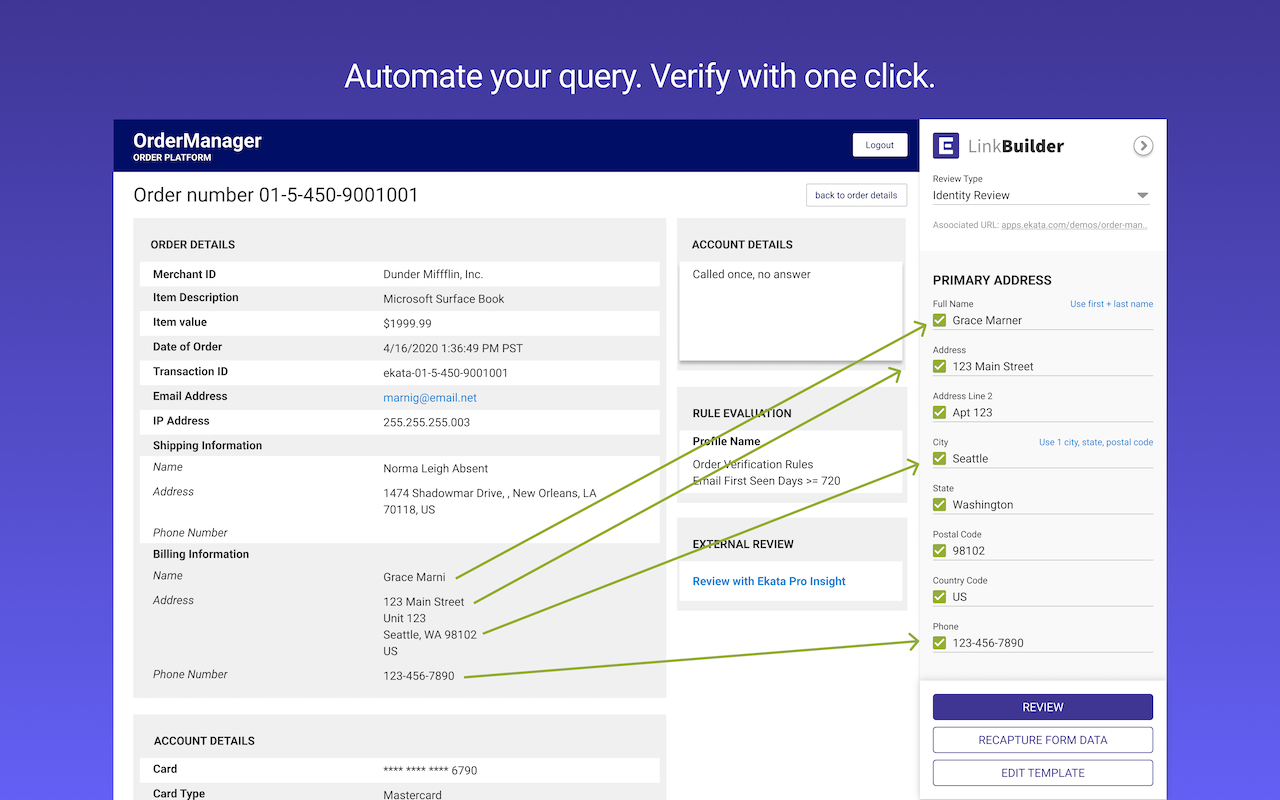Toggle the Phone checkbox
The width and height of the screenshot is (1280, 800).
point(939,642)
